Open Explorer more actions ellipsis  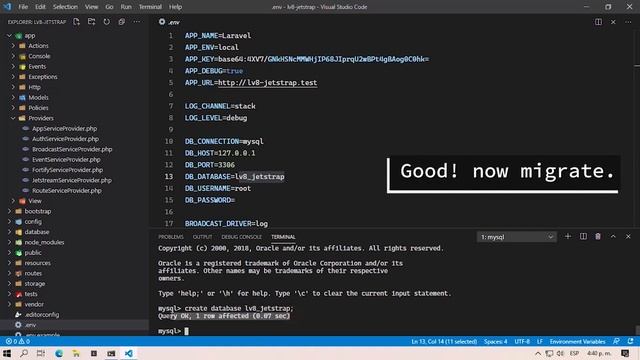click(137, 22)
